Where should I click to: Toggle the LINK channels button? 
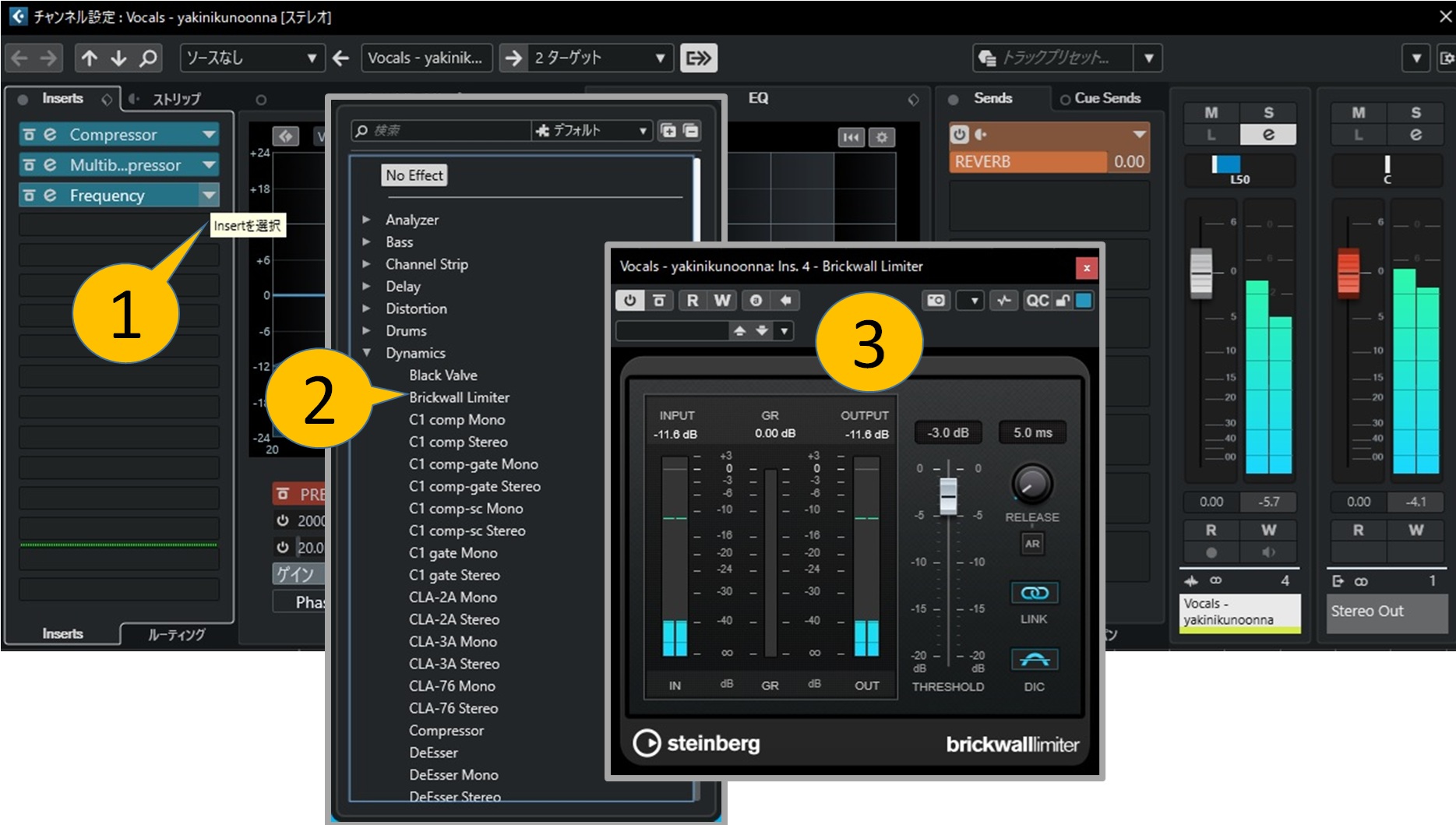[1034, 593]
